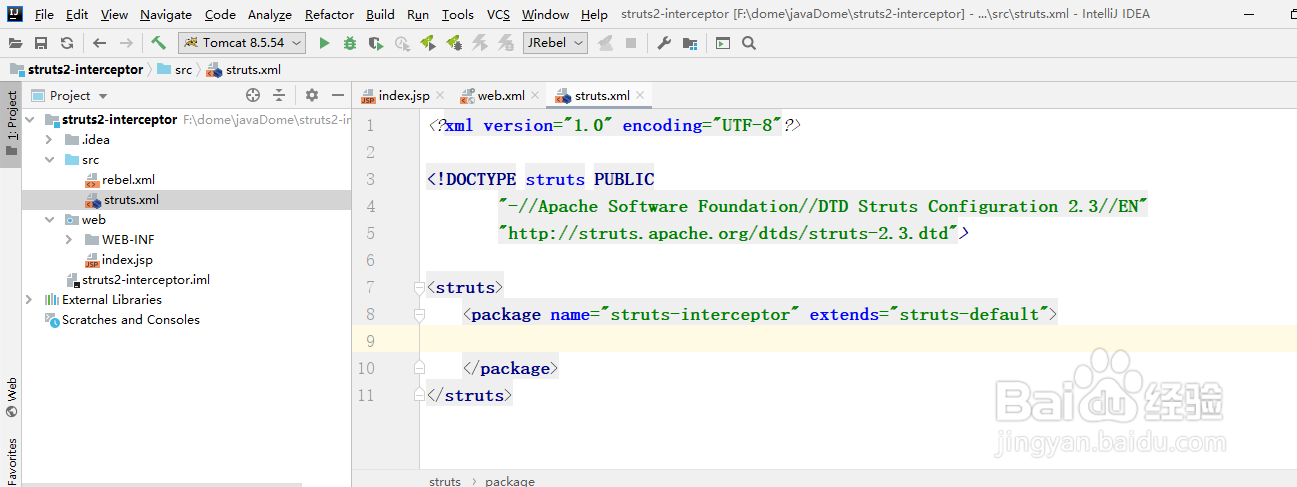Open the Analyze menu
The image size is (1297, 487).
270,14
